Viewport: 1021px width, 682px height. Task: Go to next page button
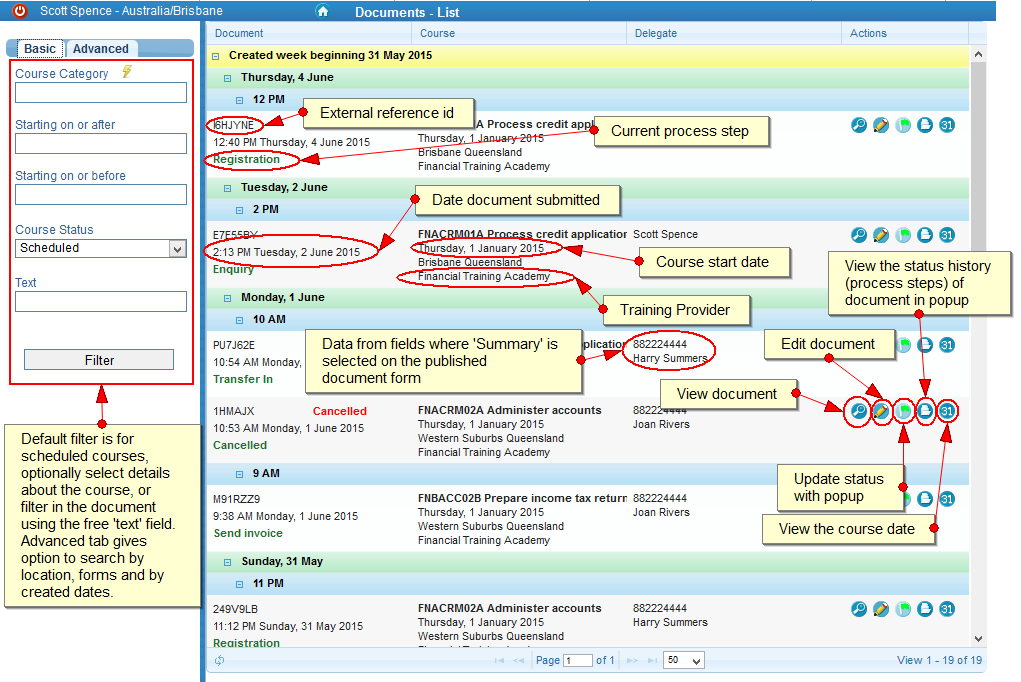point(632,661)
